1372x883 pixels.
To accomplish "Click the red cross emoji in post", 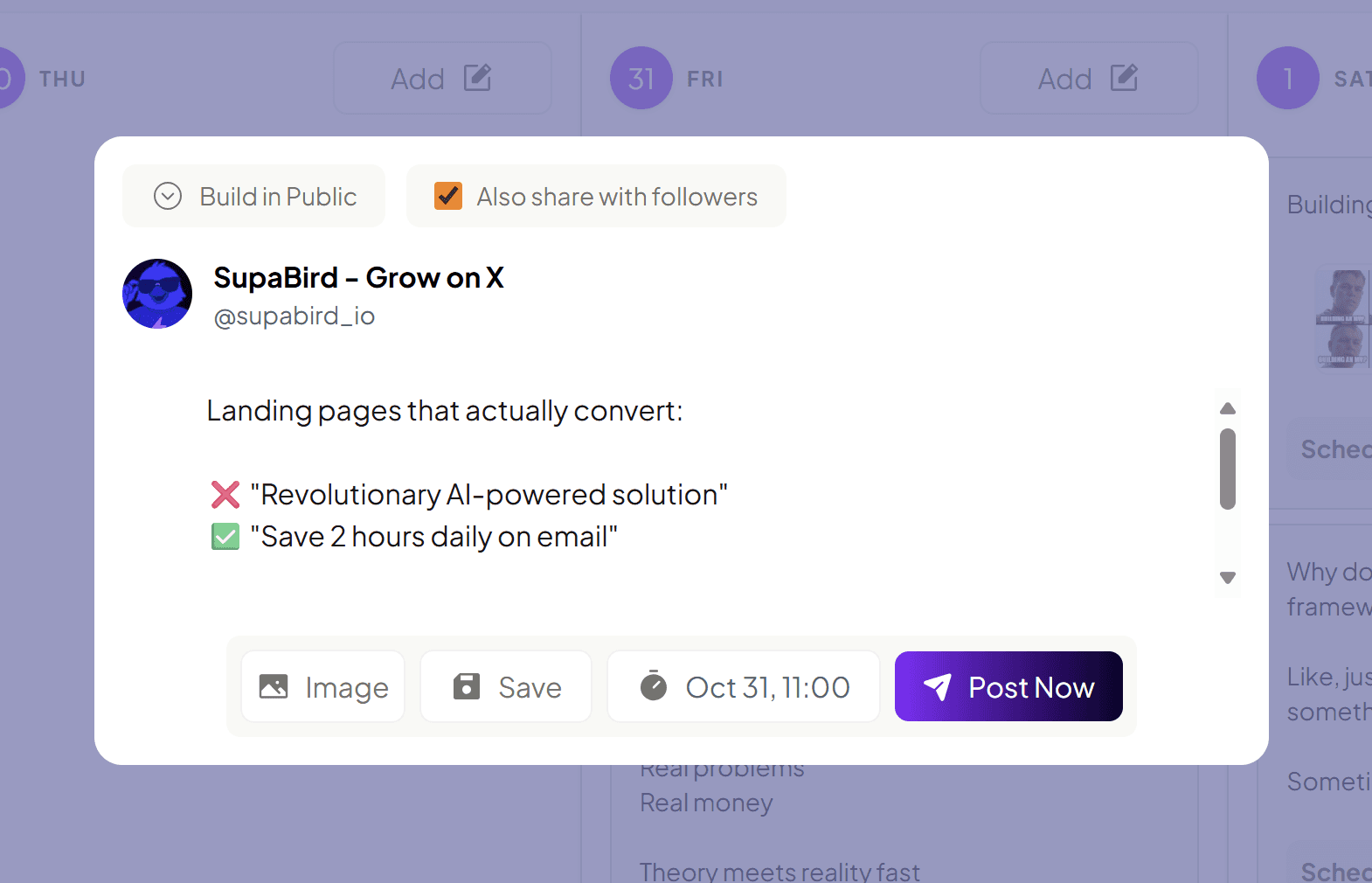I will 225,495.
